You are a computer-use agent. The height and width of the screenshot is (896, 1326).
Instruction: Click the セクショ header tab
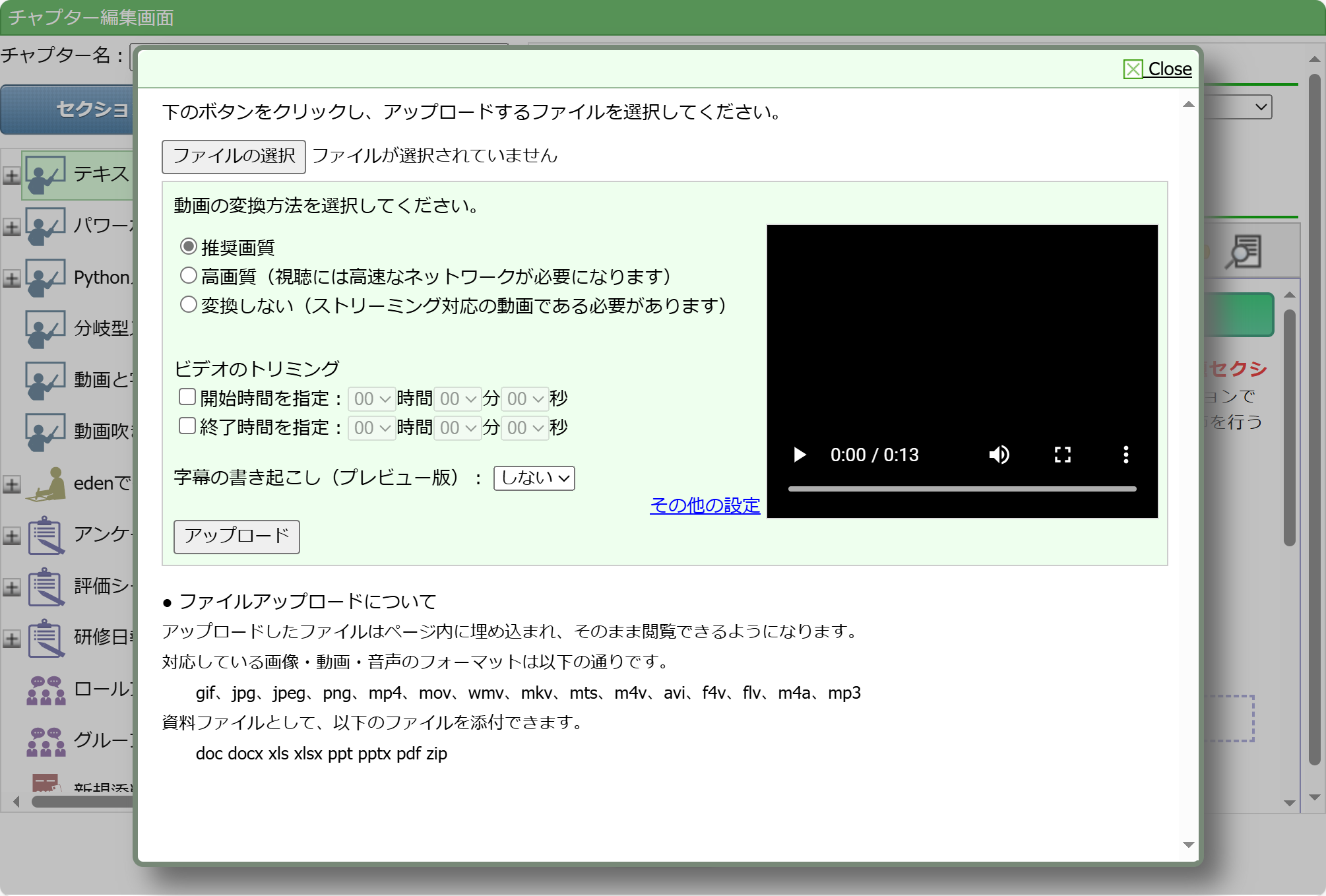tap(68, 110)
